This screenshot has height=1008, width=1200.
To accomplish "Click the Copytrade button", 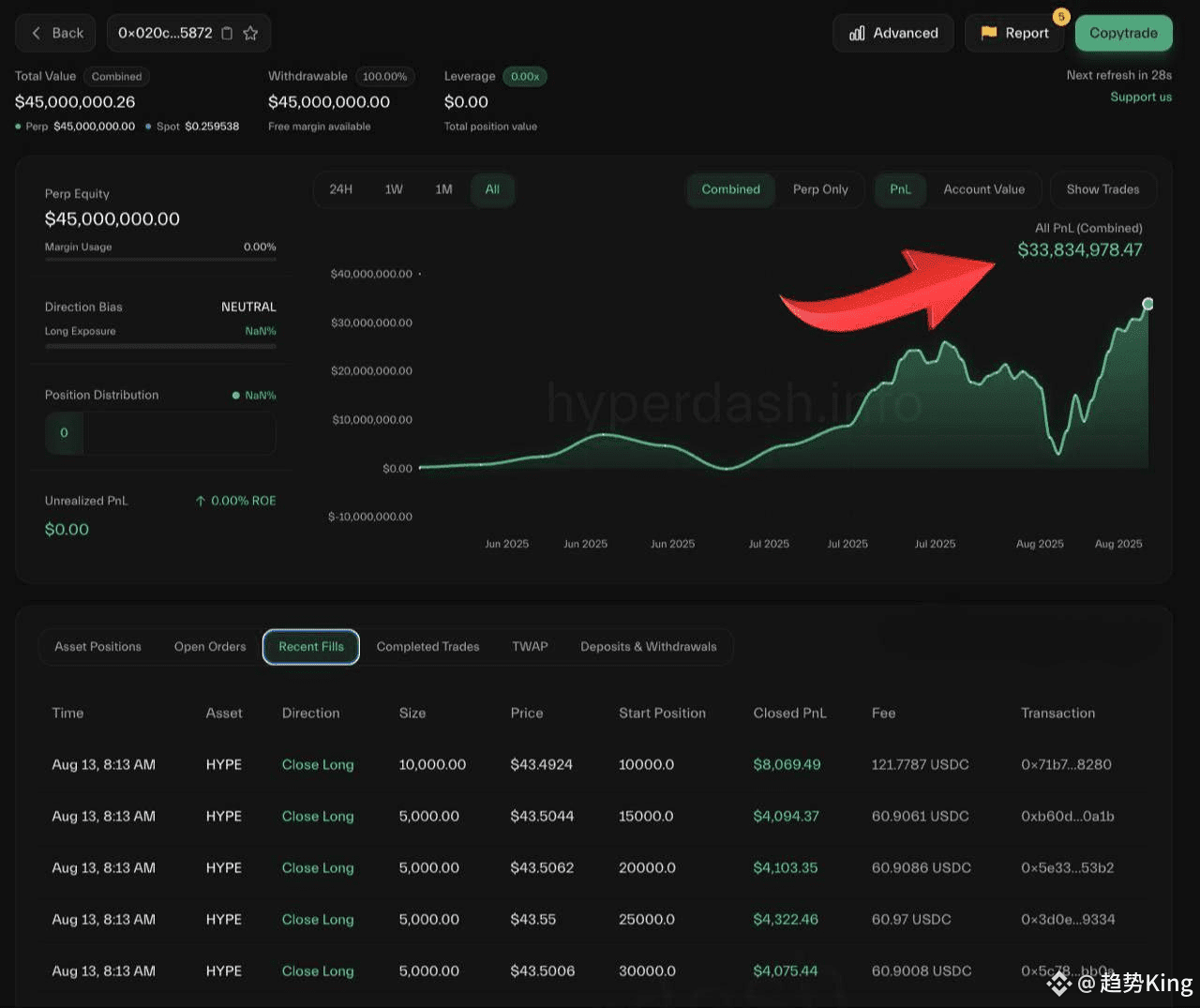I will (x=1123, y=33).
